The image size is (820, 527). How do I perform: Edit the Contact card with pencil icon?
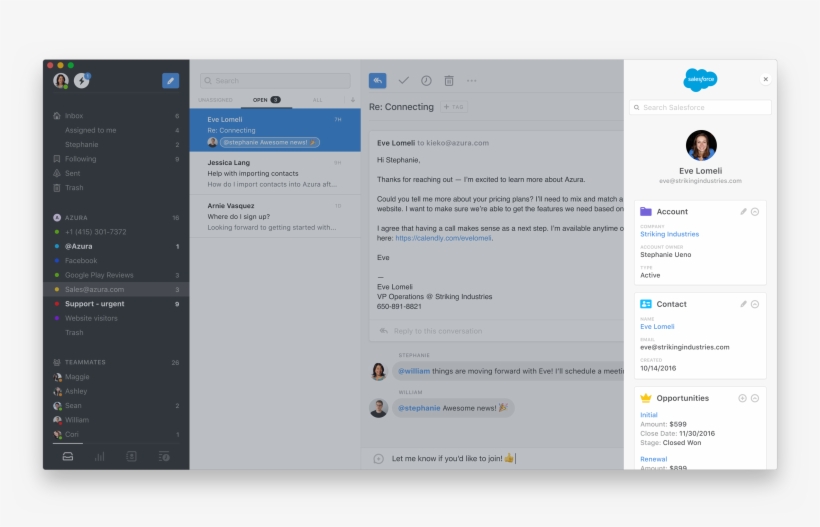click(743, 304)
